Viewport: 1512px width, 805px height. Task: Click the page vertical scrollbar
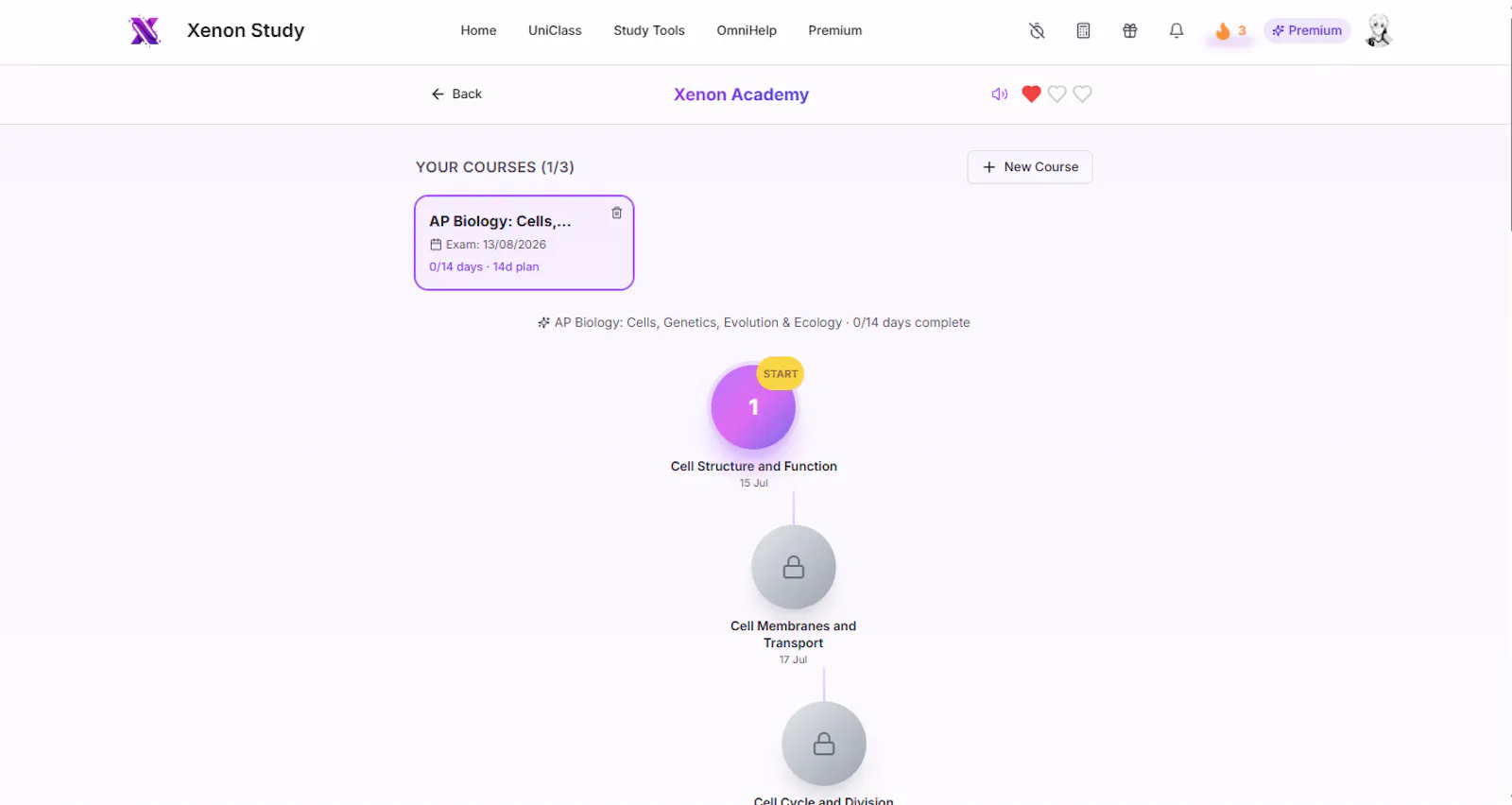[x=1508, y=123]
